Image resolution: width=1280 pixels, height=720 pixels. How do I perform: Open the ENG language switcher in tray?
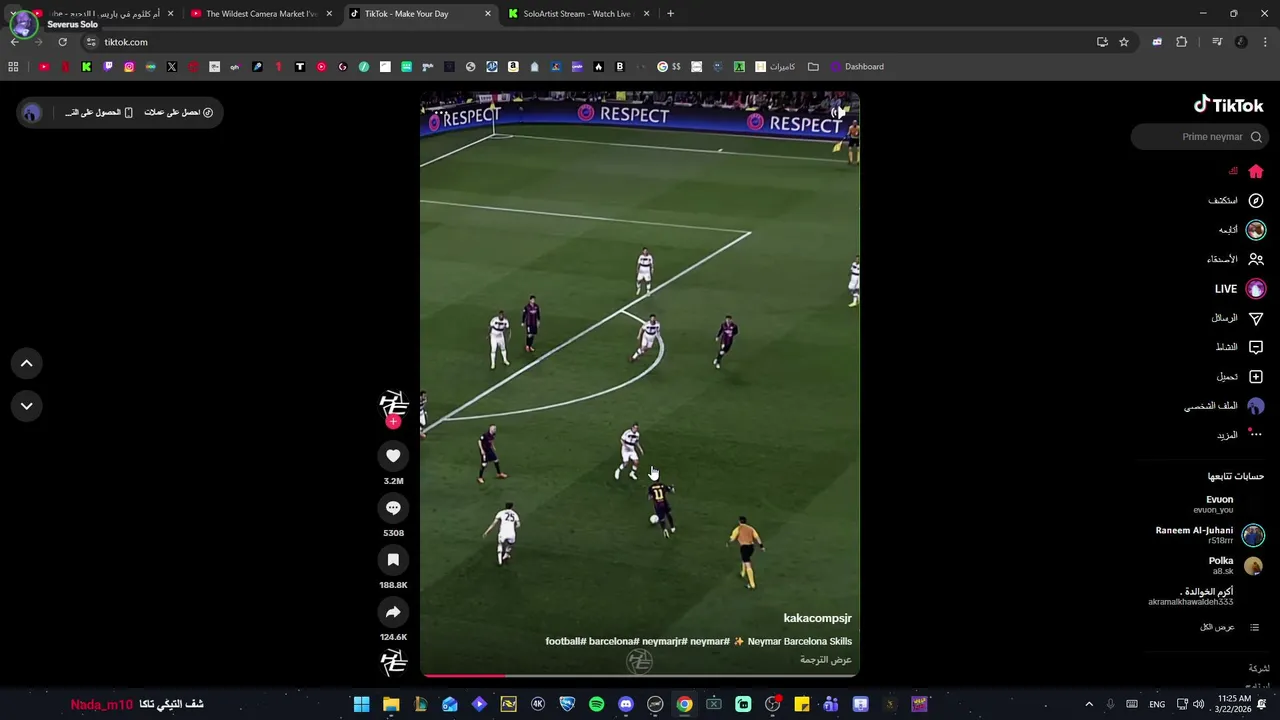1157,704
